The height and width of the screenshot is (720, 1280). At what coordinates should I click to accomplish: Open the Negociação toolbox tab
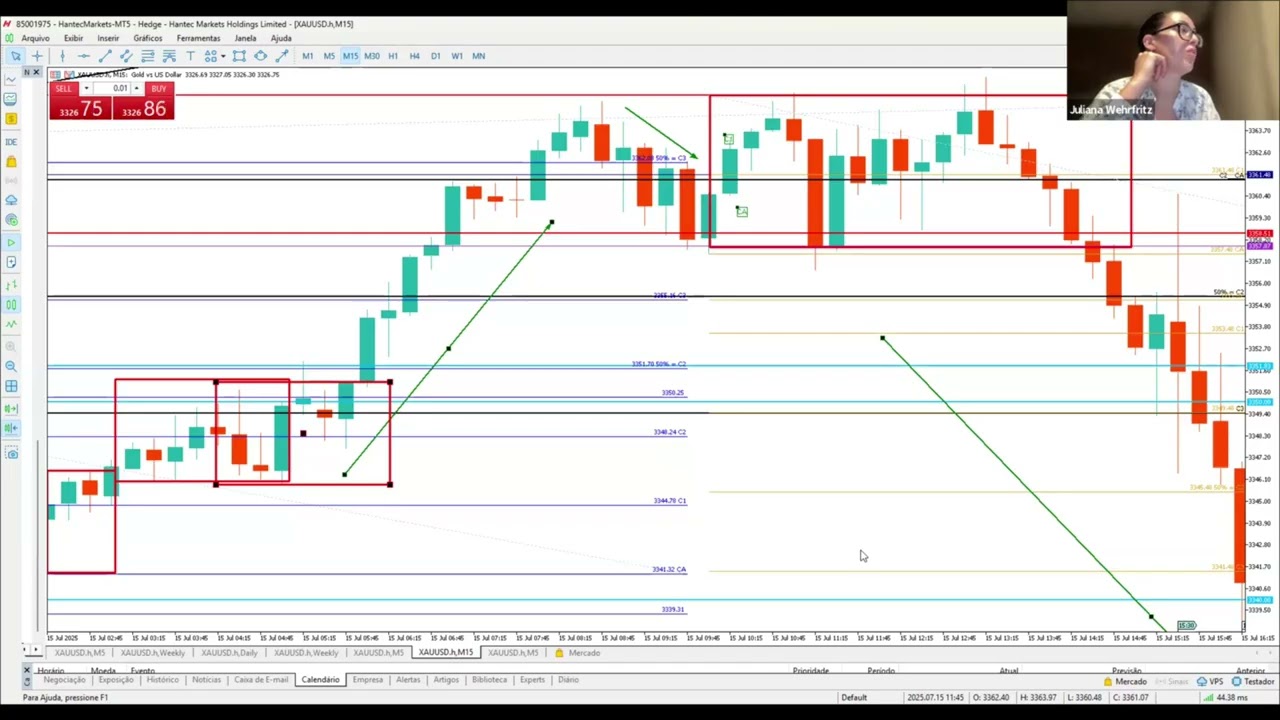point(64,680)
